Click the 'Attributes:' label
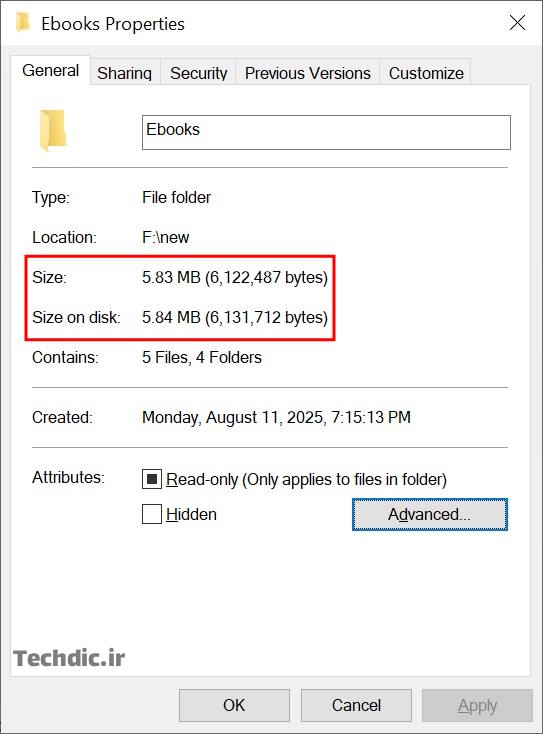The width and height of the screenshot is (543, 734). click(68, 477)
